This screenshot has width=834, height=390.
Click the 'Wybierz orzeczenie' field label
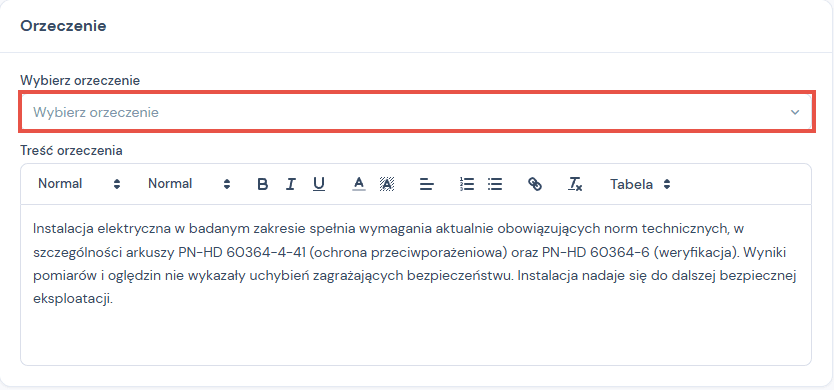click(80, 80)
